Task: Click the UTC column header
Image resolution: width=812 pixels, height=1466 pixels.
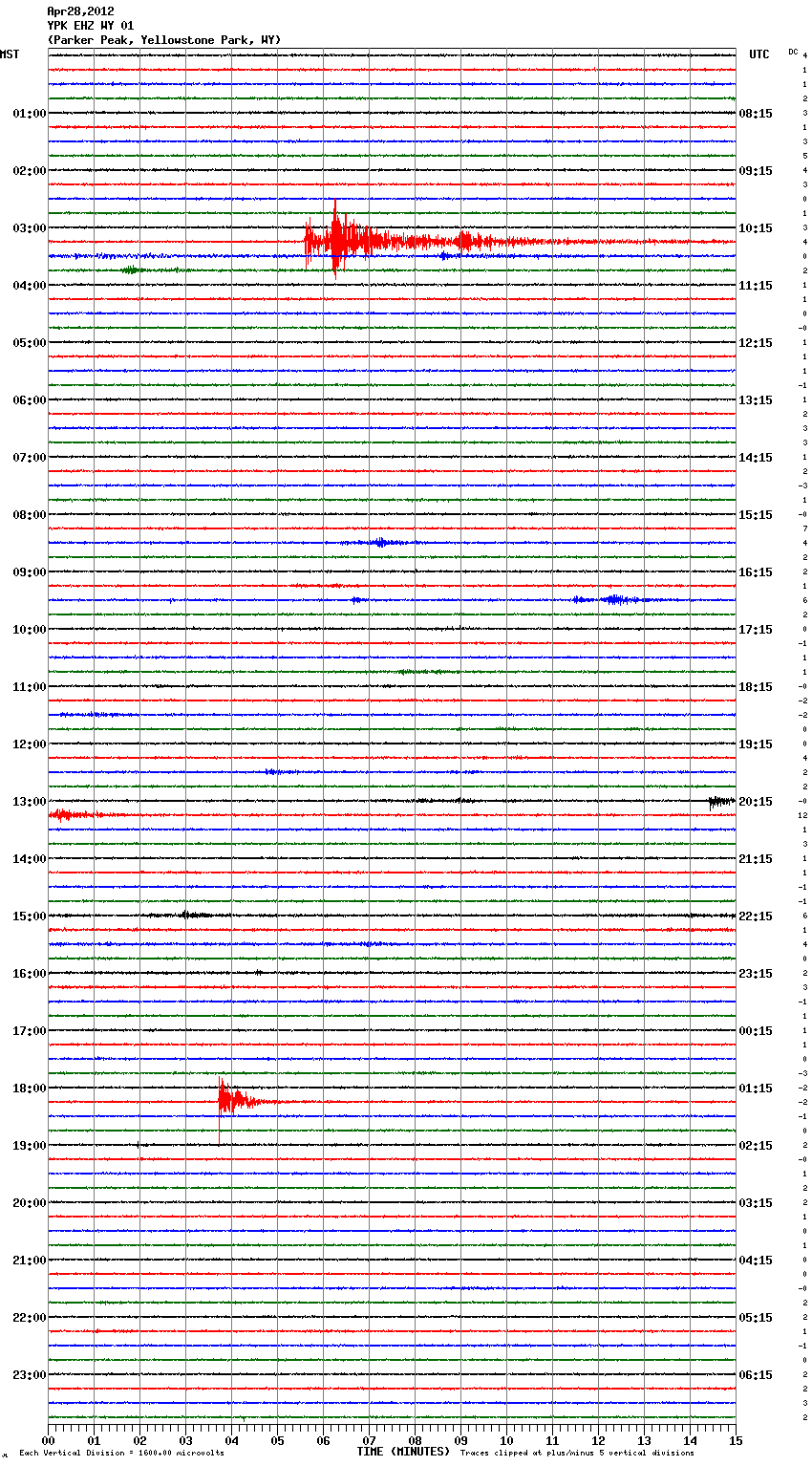Action: coord(759,54)
